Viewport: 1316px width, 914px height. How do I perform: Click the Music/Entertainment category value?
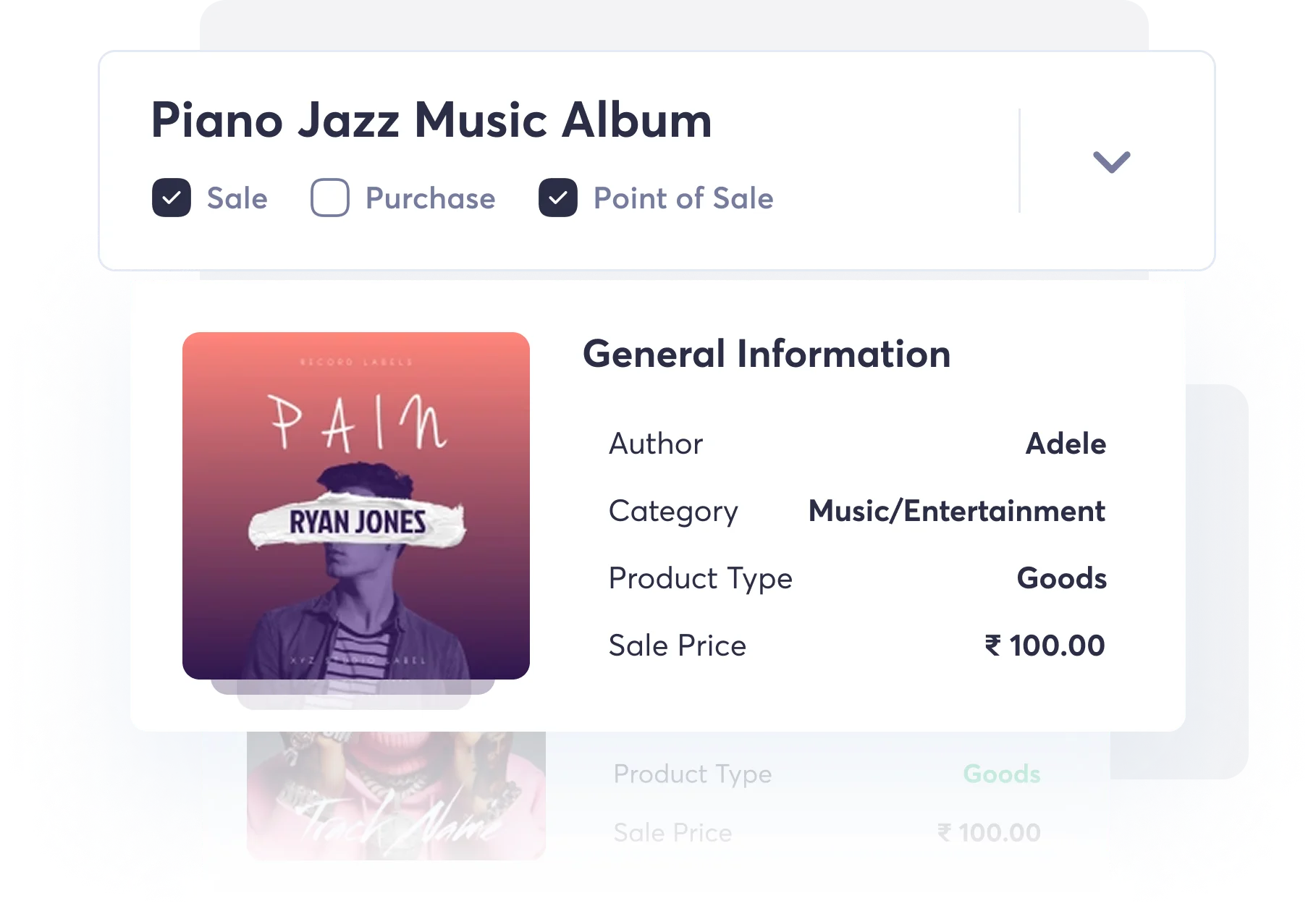click(957, 511)
